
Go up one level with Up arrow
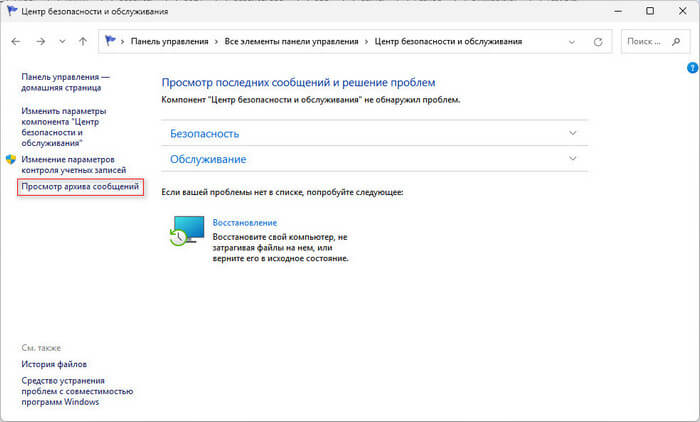(x=83, y=42)
